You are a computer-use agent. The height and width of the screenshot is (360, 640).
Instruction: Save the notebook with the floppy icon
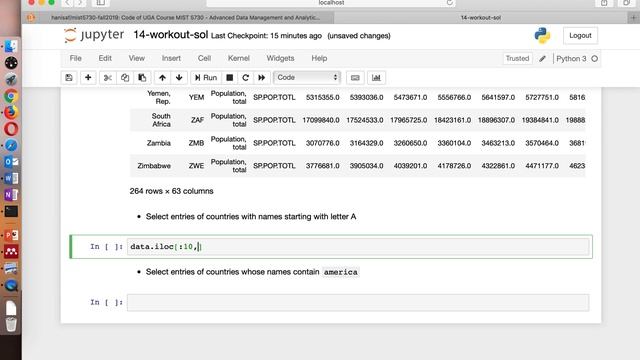pos(69,78)
